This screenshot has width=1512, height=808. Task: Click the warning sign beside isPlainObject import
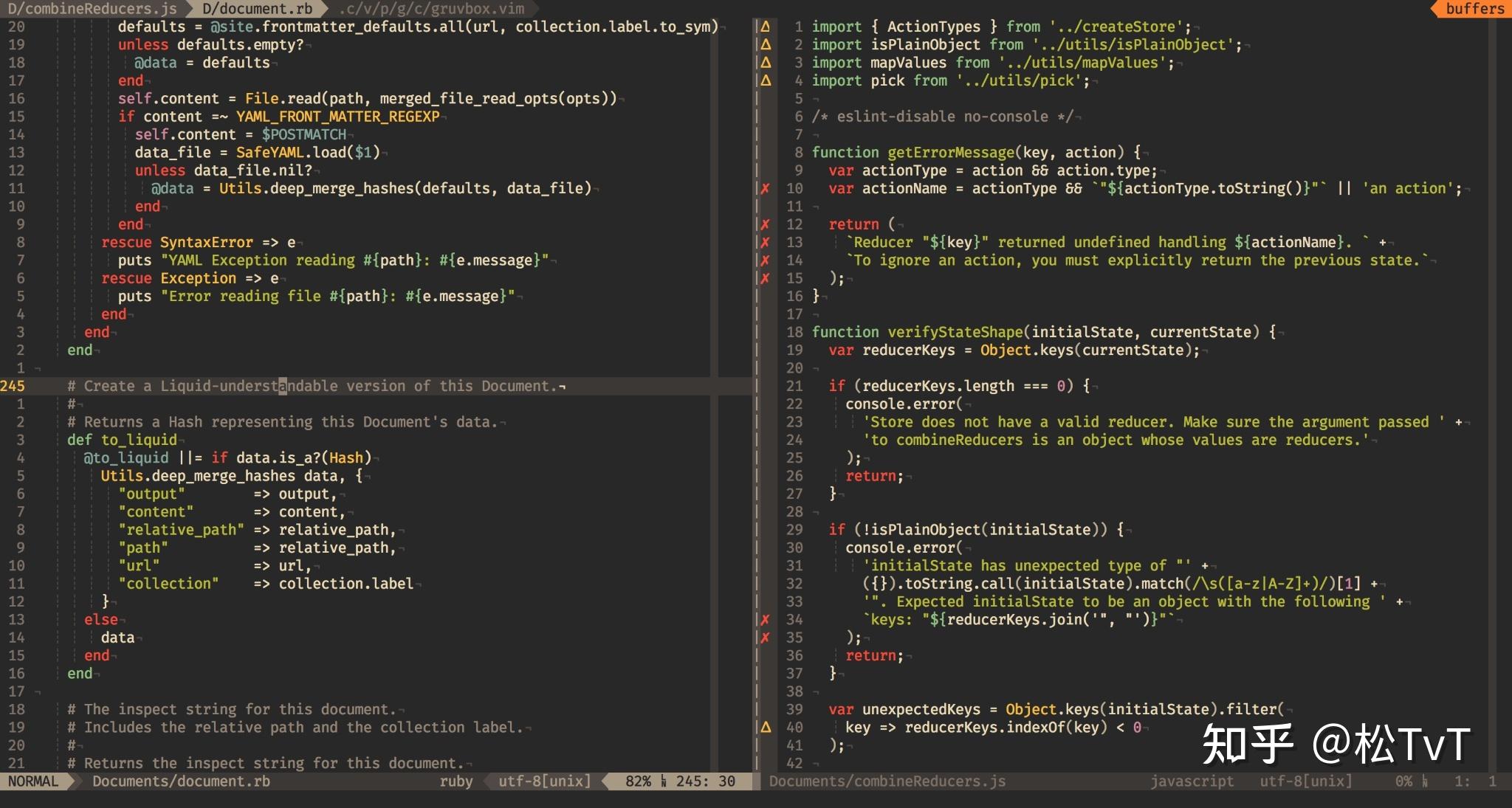[x=766, y=44]
